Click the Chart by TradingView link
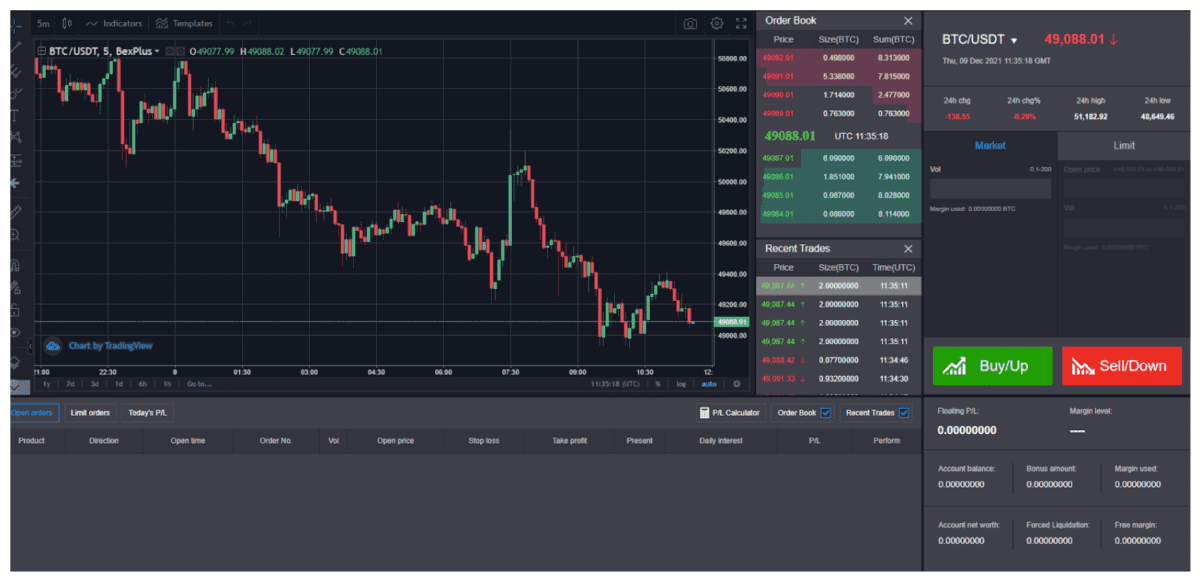This screenshot has width=1200, height=583. [110, 346]
